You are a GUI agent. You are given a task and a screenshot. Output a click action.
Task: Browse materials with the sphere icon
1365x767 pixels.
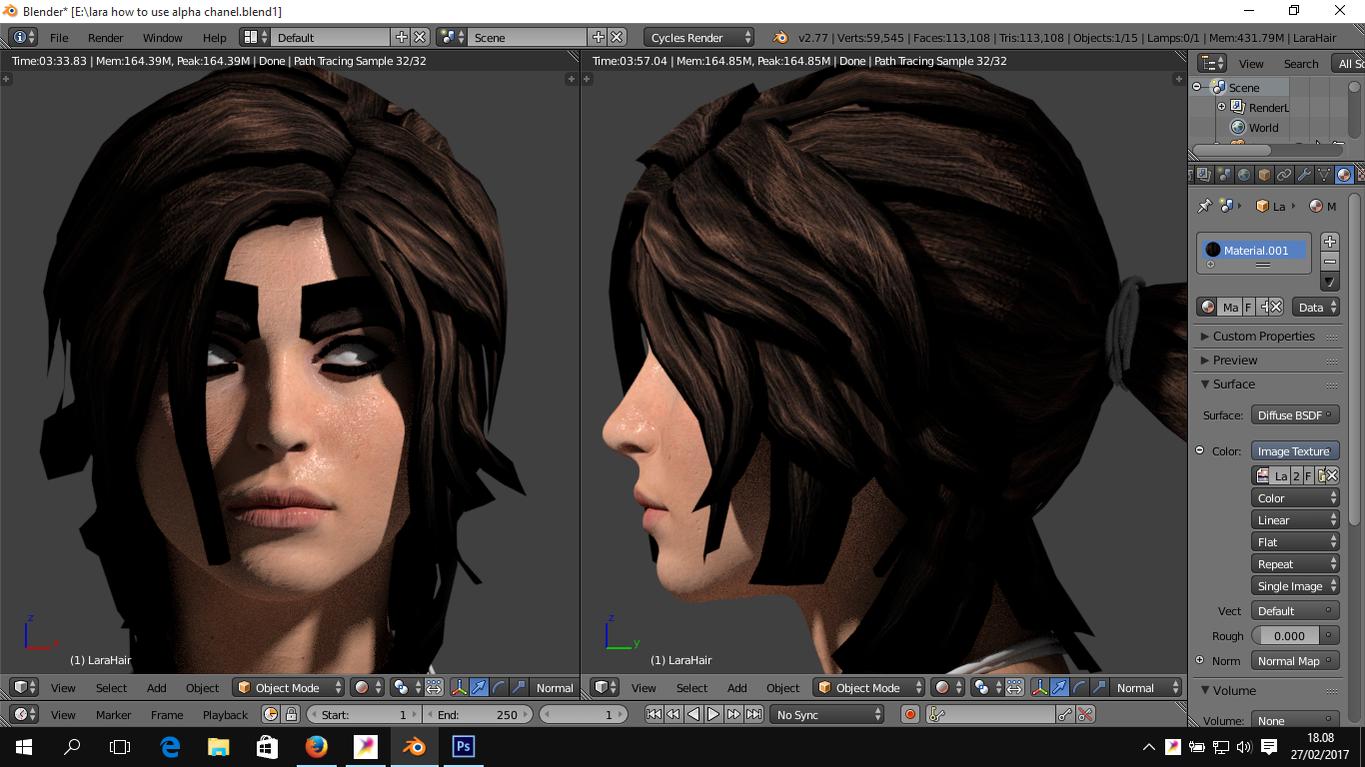pos(1208,307)
